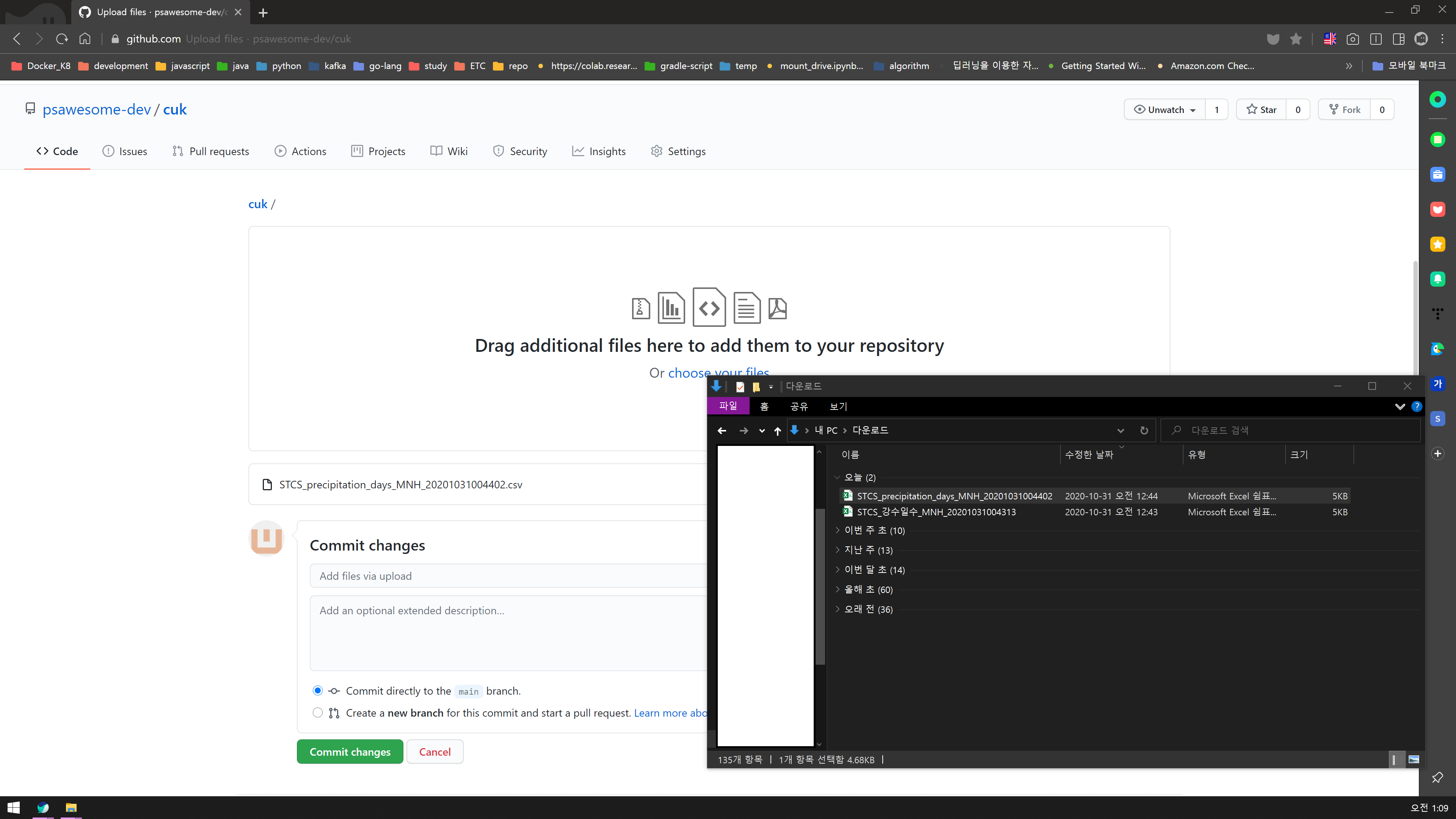Viewport: 1456px width, 819px height.
Task: Click the Star repository icon button
Action: click(1261, 110)
